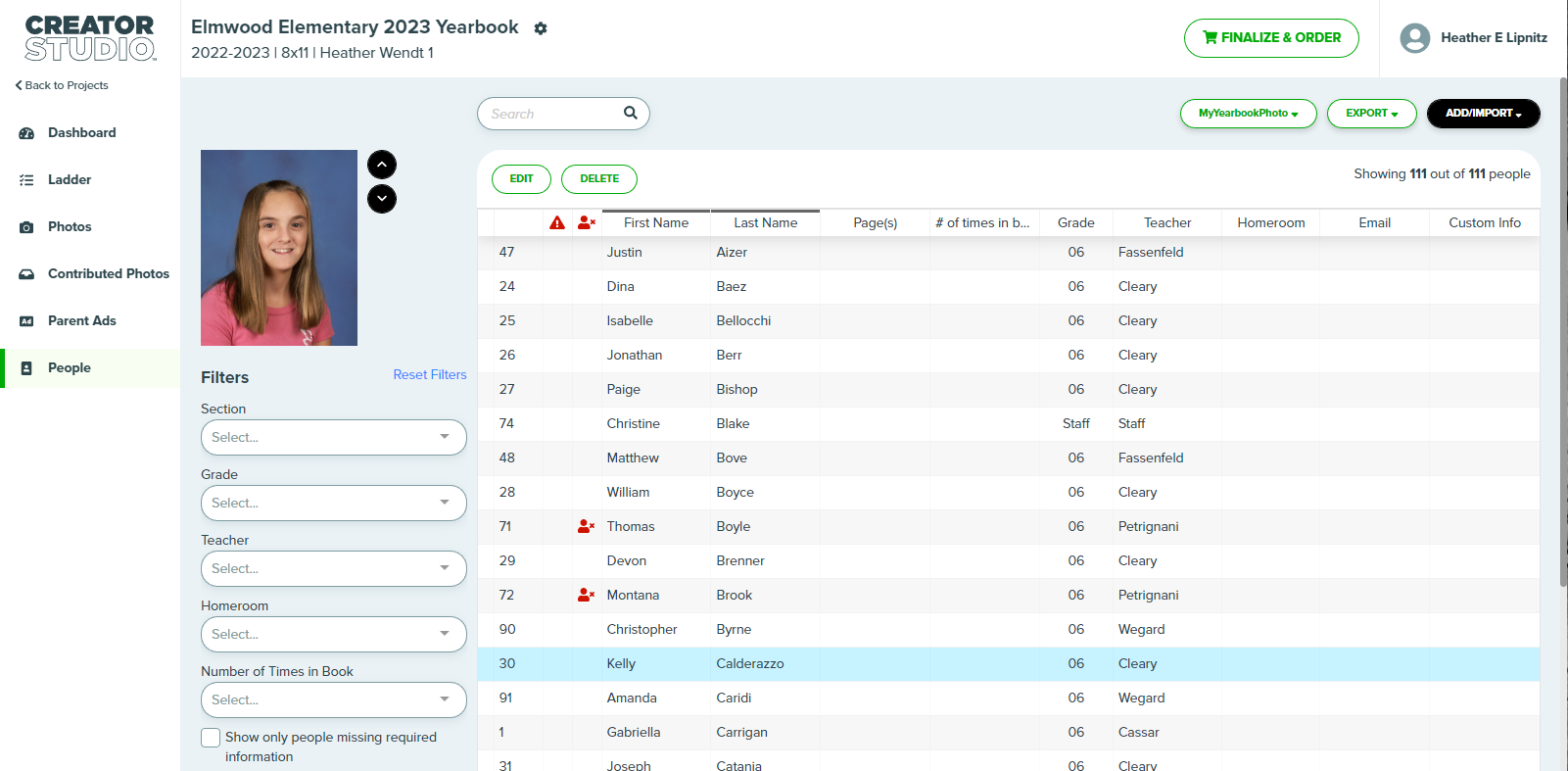
Task: Go to Photos section
Action: (69, 226)
